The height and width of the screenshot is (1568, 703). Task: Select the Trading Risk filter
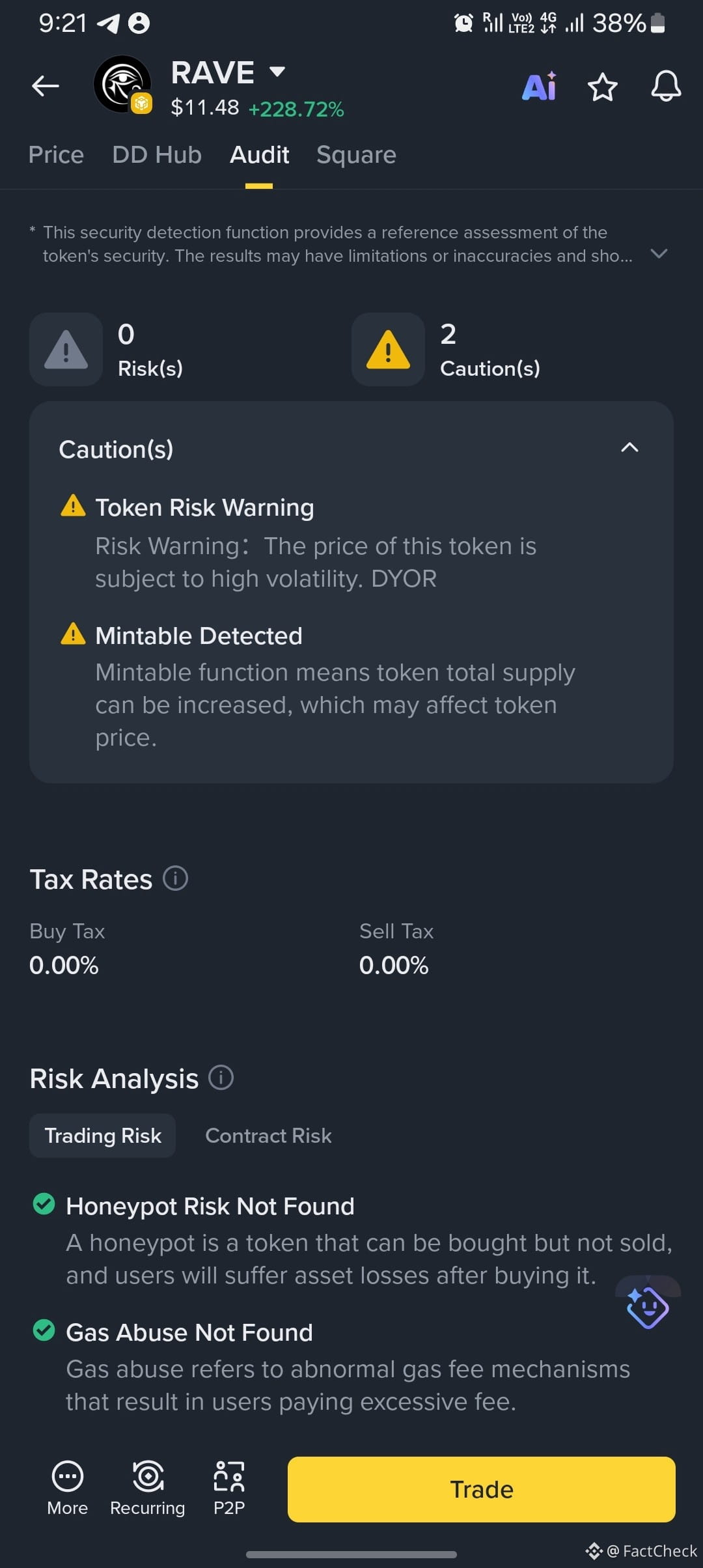(x=103, y=1136)
